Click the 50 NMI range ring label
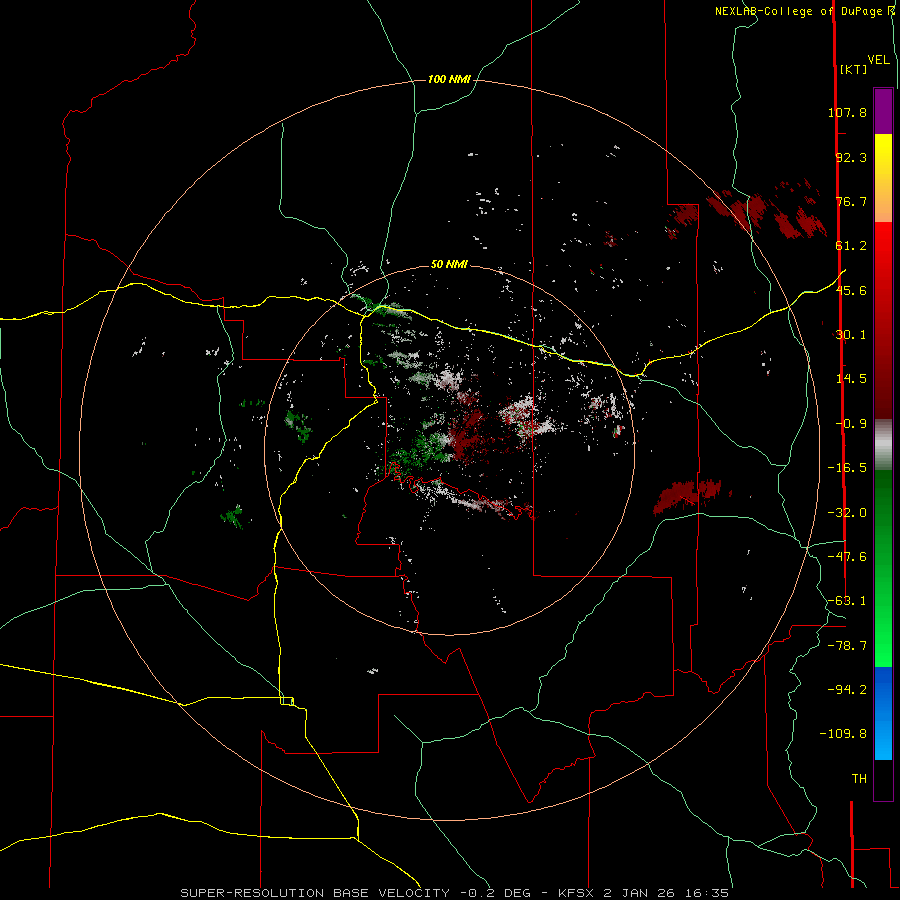 (449, 264)
